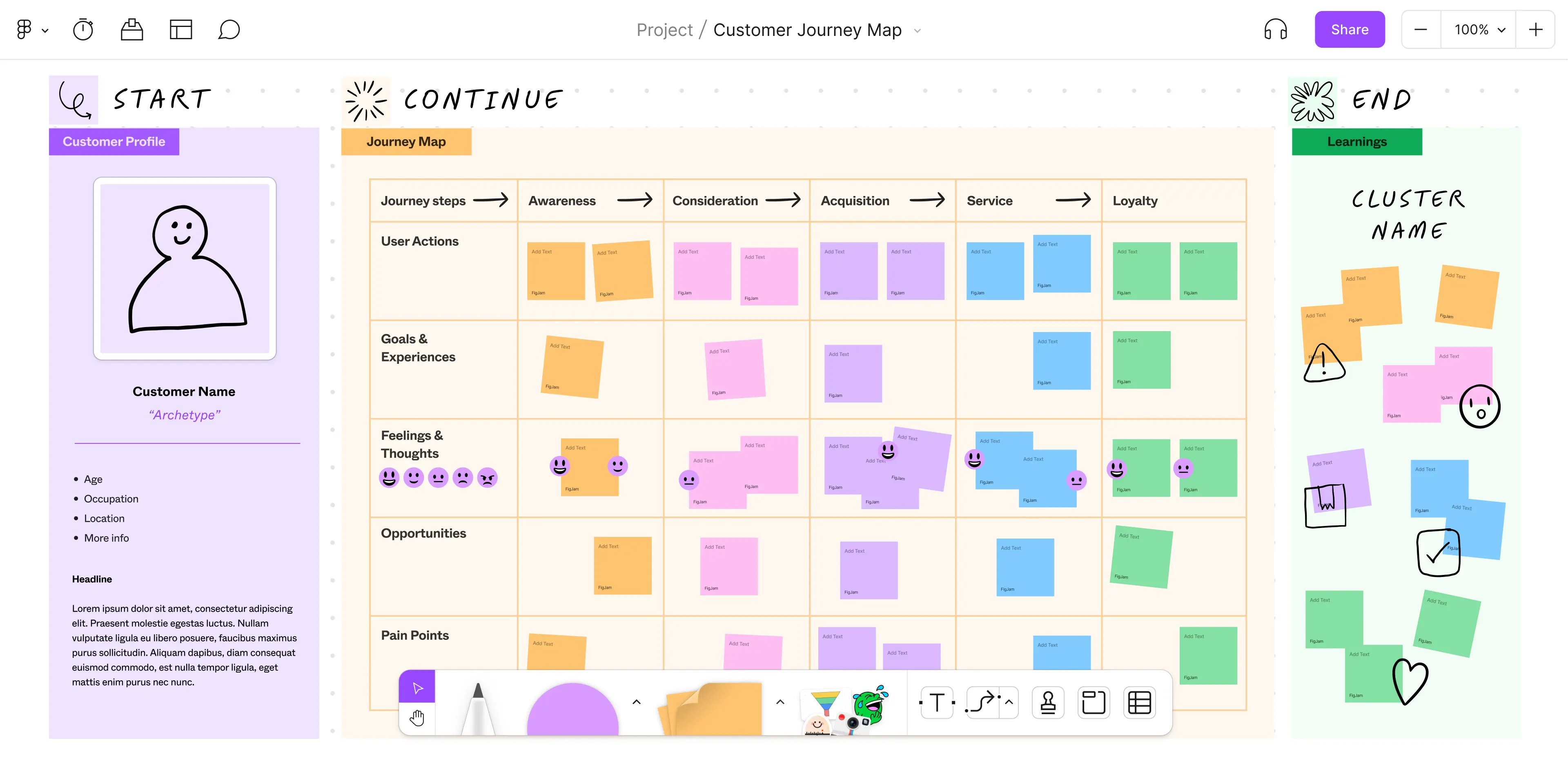Viewport: 1568px width, 784px height.
Task: Expand the shape options chevron
Action: (636, 701)
